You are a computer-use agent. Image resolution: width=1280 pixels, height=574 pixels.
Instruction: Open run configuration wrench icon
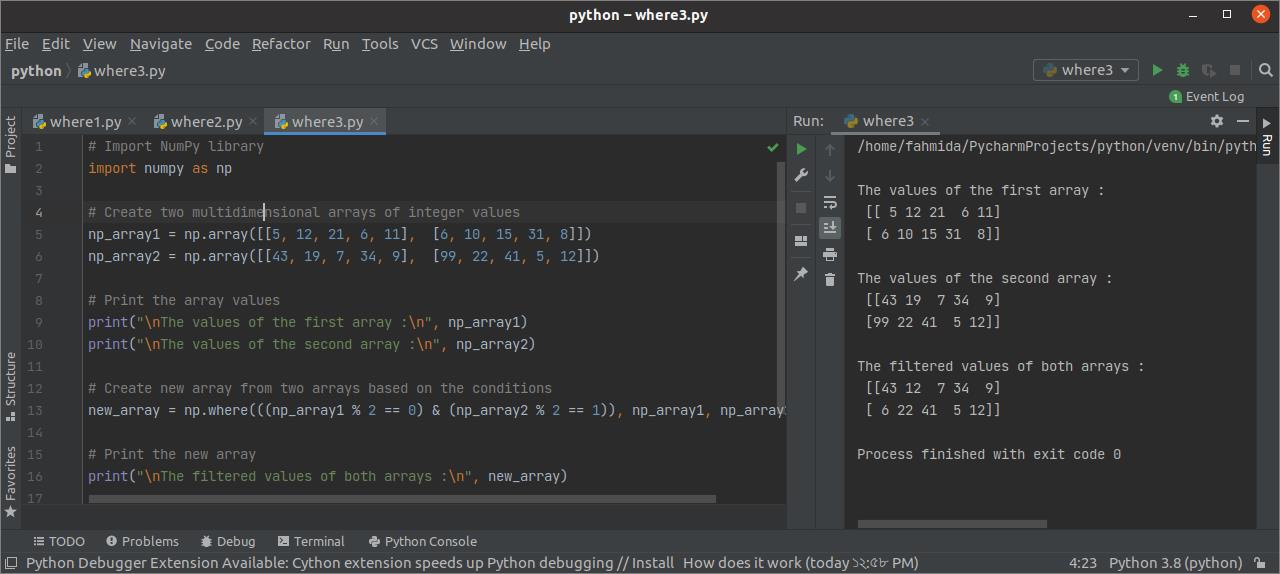click(x=801, y=175)
